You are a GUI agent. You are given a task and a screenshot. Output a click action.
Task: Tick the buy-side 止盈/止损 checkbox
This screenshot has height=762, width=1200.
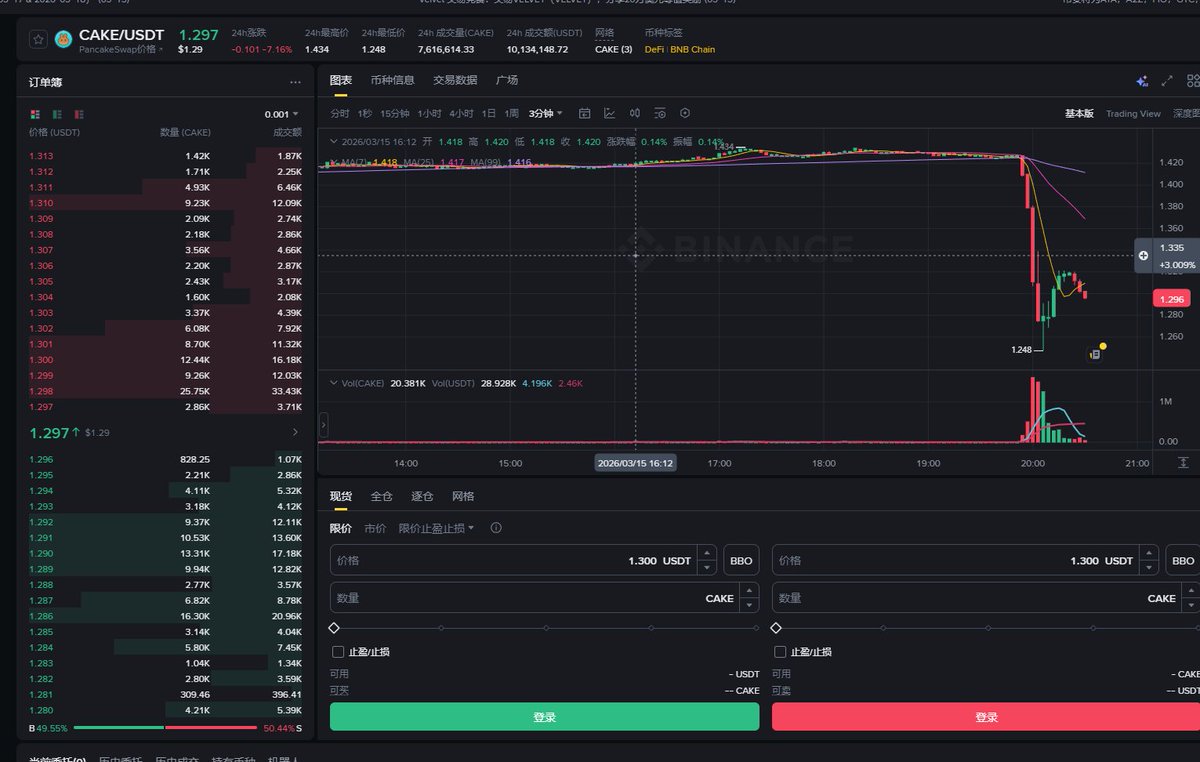(x=338, y=652)
